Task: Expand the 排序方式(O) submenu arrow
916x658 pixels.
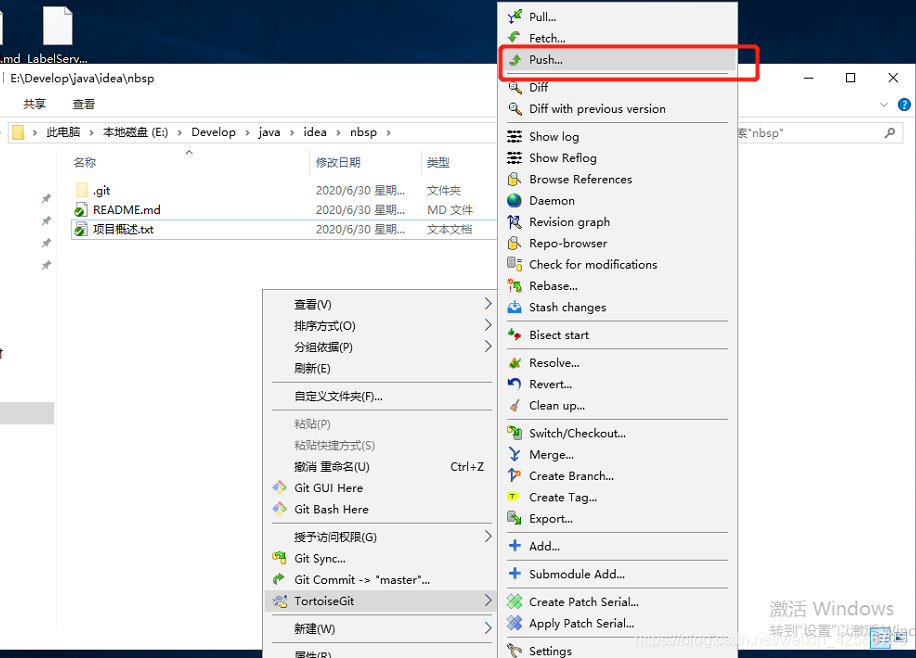Action: pos(488,325)
